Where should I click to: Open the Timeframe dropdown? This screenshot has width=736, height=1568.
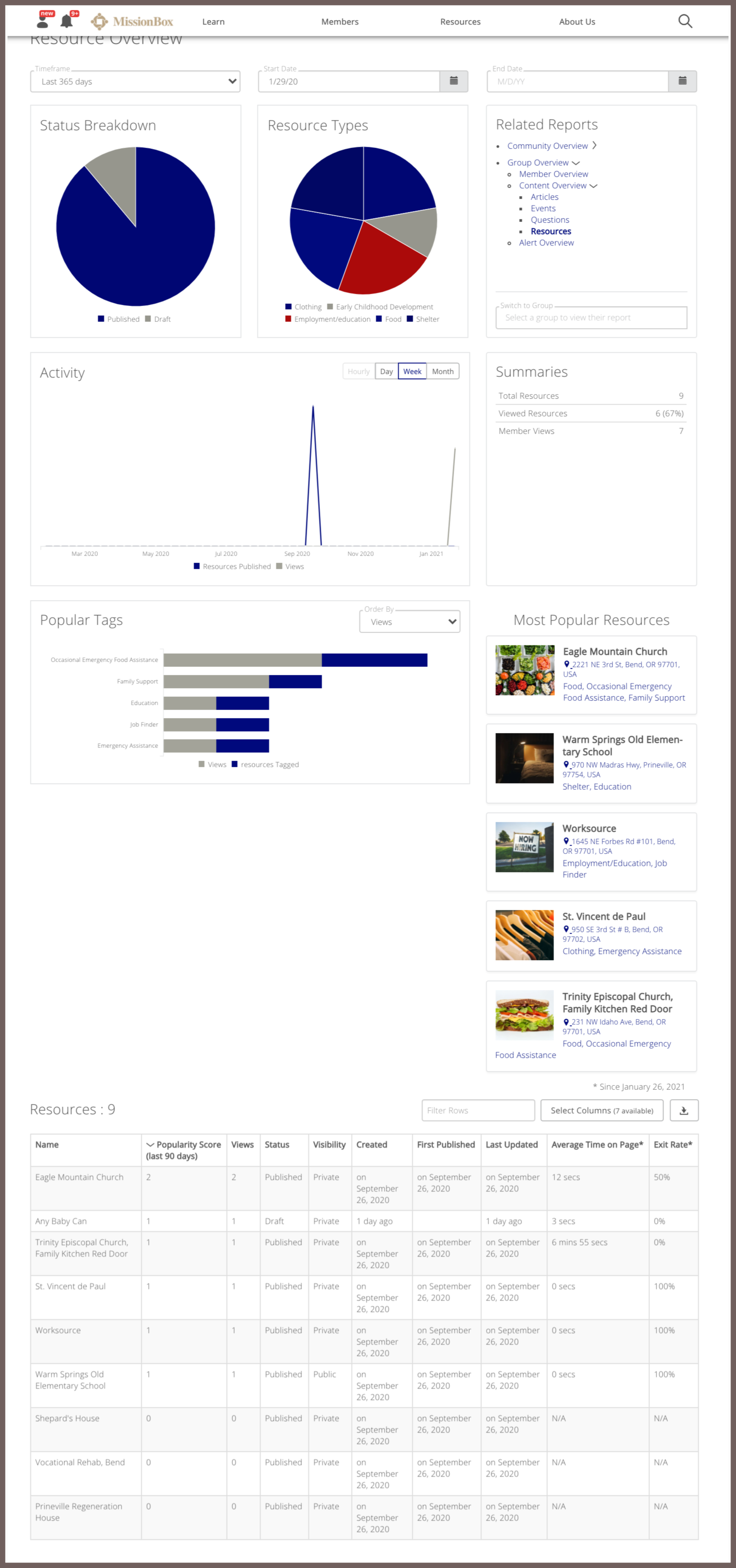click(x=135, y=81)
